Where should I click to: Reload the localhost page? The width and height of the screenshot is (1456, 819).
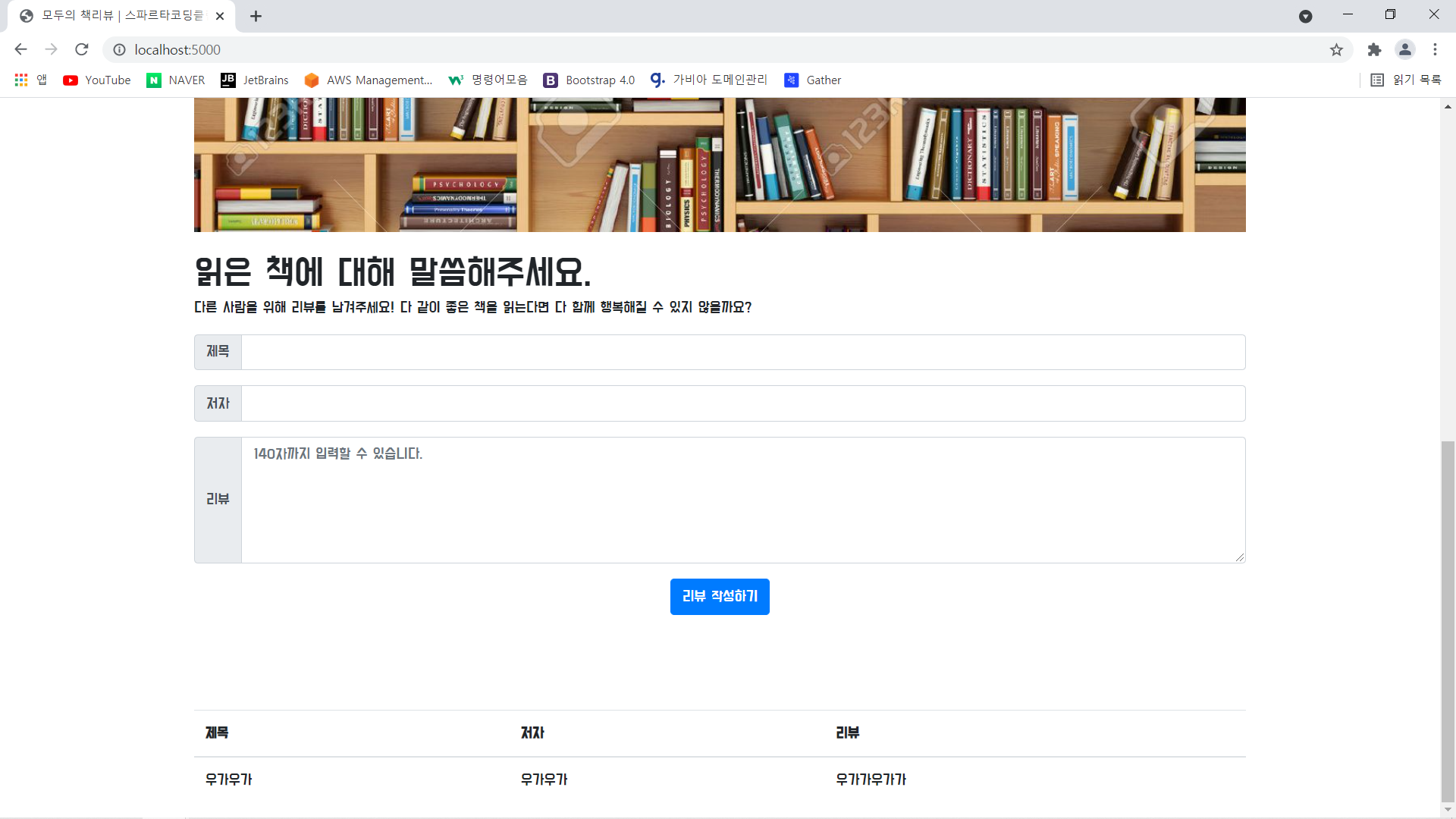point(82,49)
